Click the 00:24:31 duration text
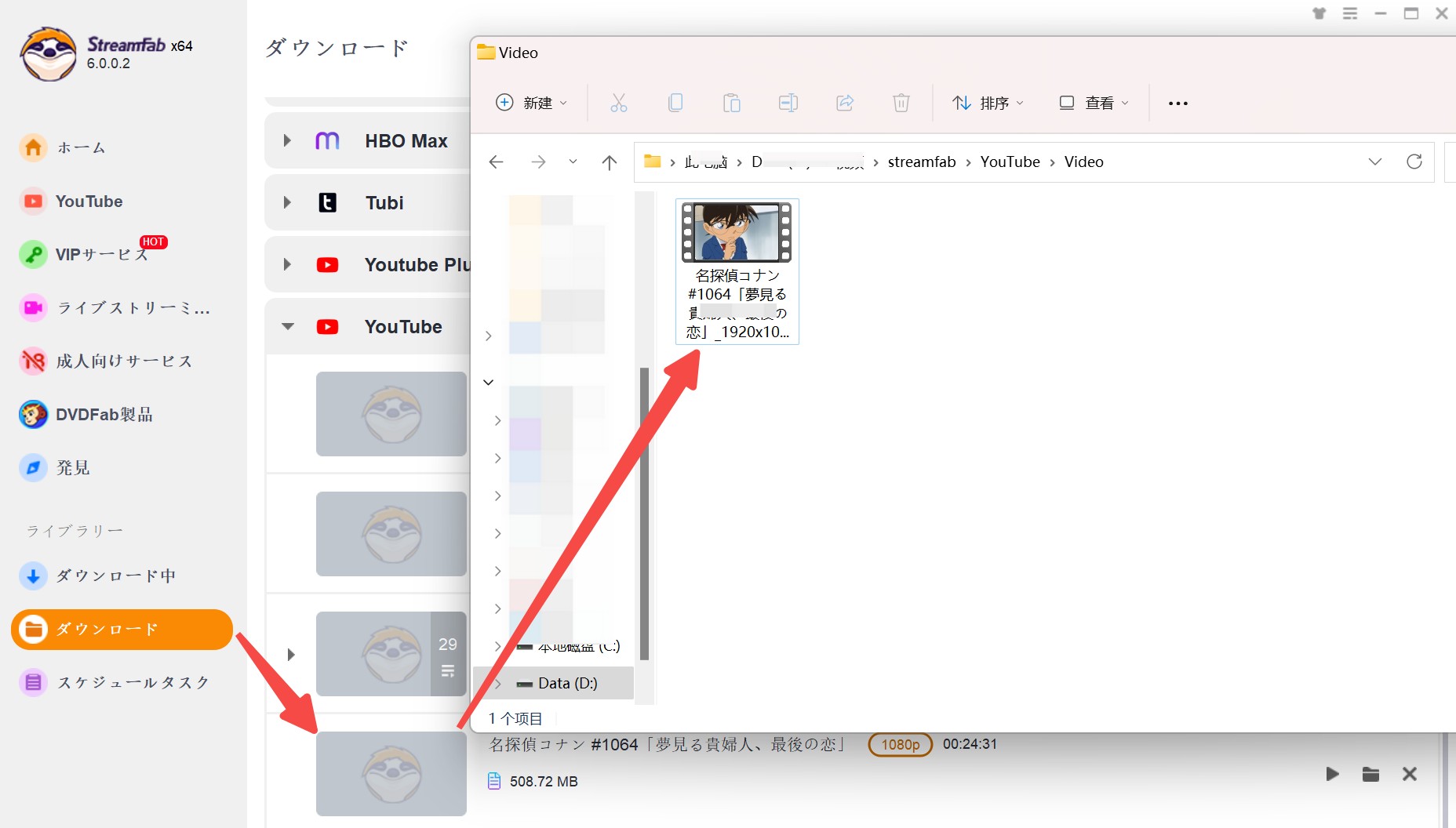The image size is (1456, 828). [970, 744]
